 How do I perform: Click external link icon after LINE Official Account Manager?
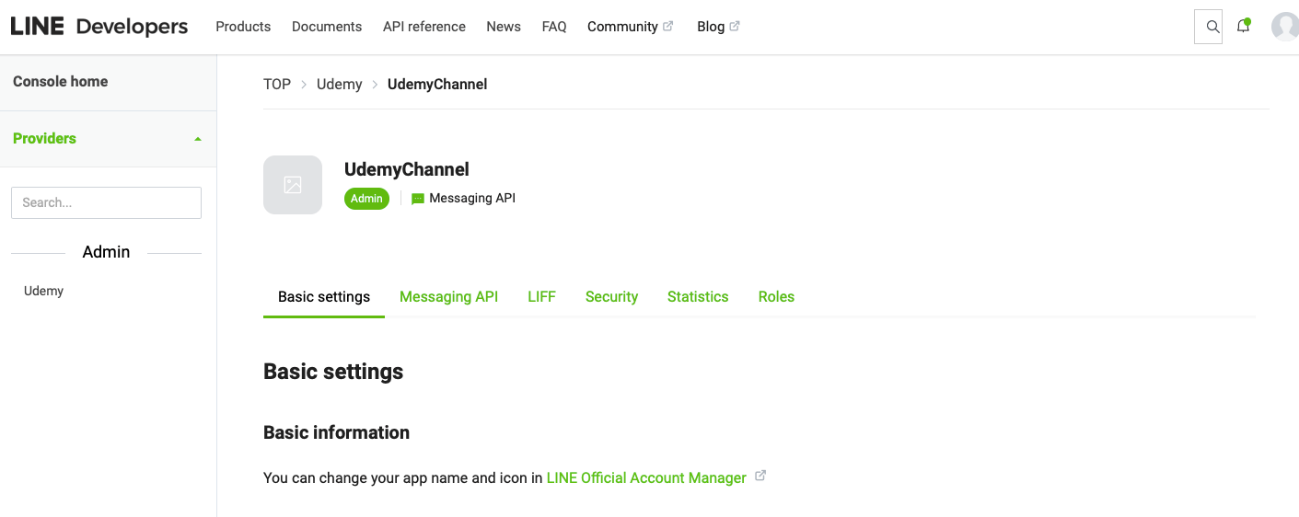760,476
